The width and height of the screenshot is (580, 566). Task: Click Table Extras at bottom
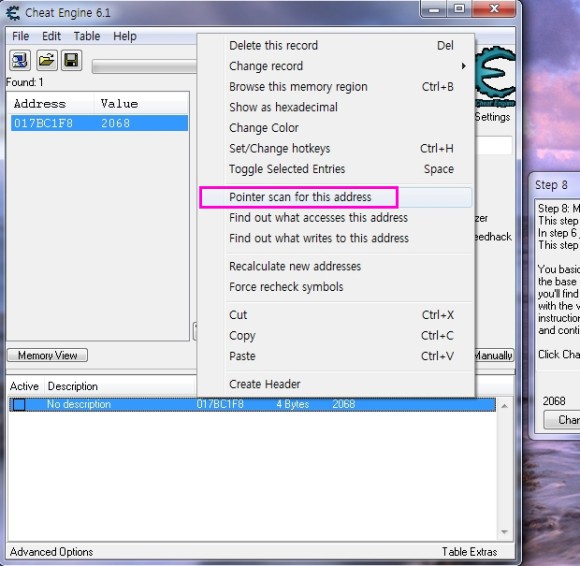click(469, 552)
